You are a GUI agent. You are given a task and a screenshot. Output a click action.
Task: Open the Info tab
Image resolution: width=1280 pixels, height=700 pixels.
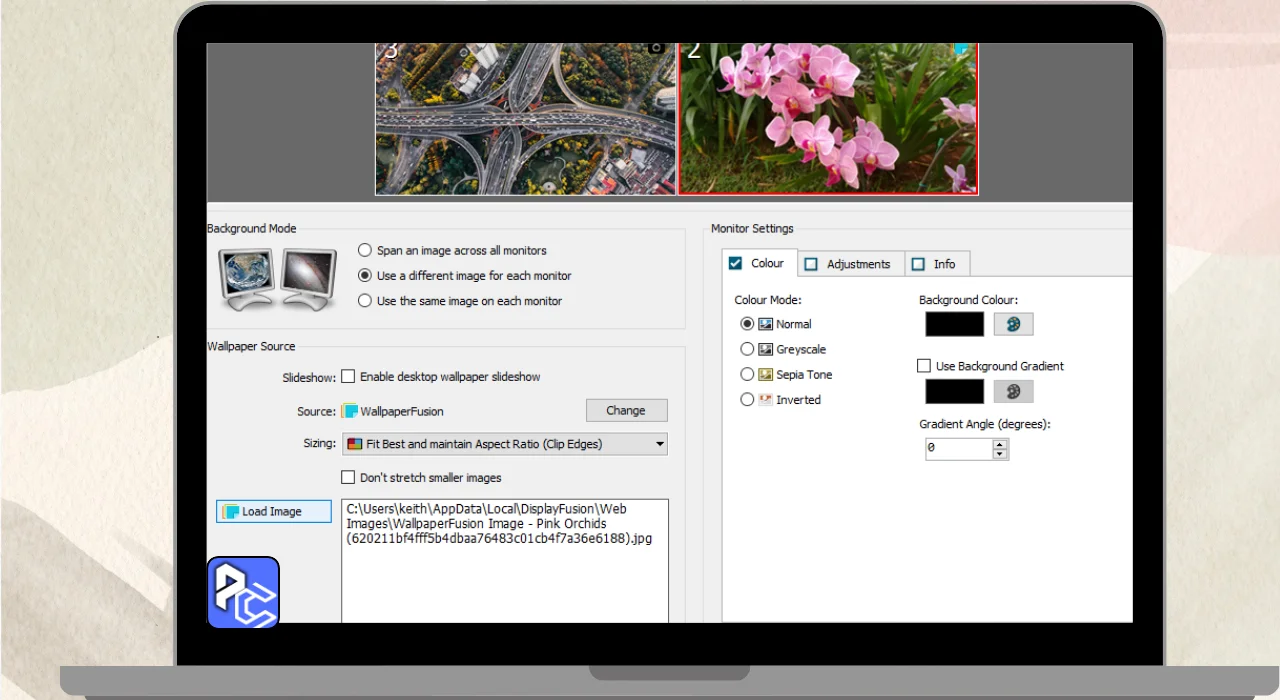(936, 264)
